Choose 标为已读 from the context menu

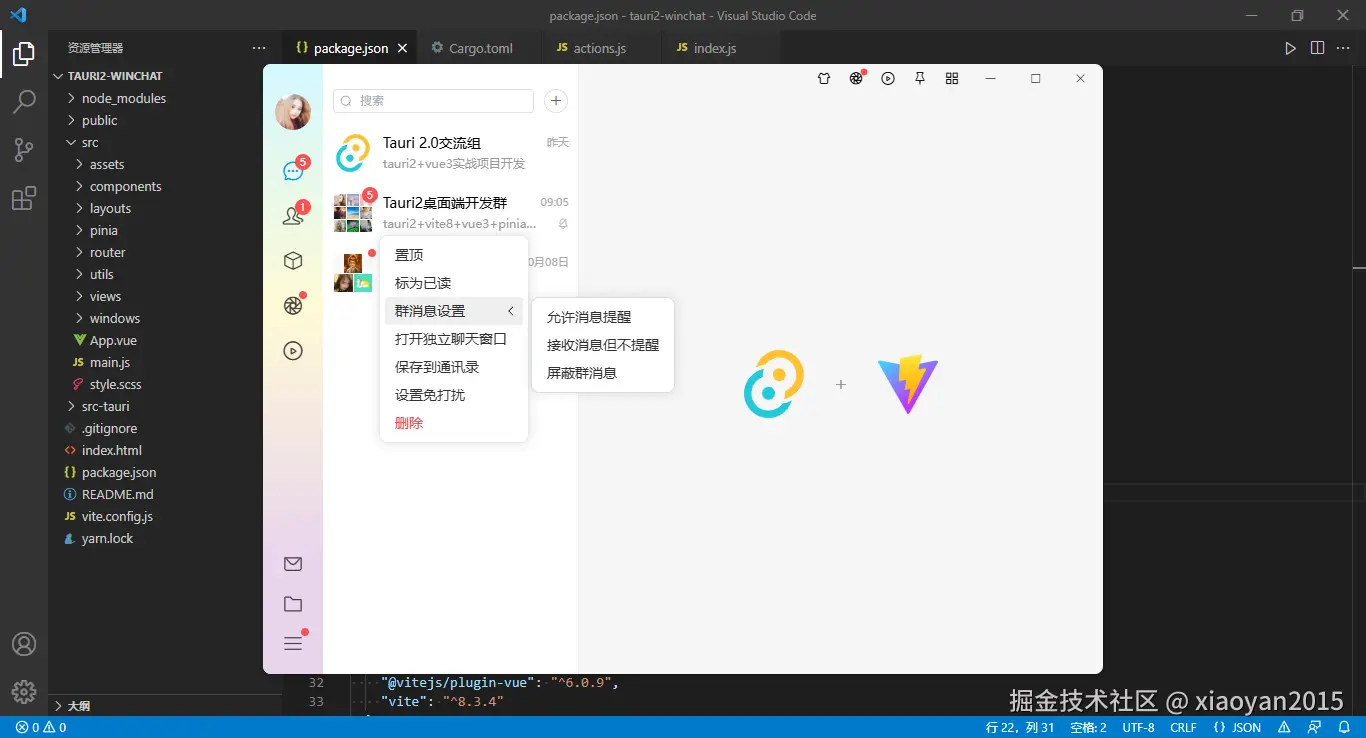(x=454, y=283)
